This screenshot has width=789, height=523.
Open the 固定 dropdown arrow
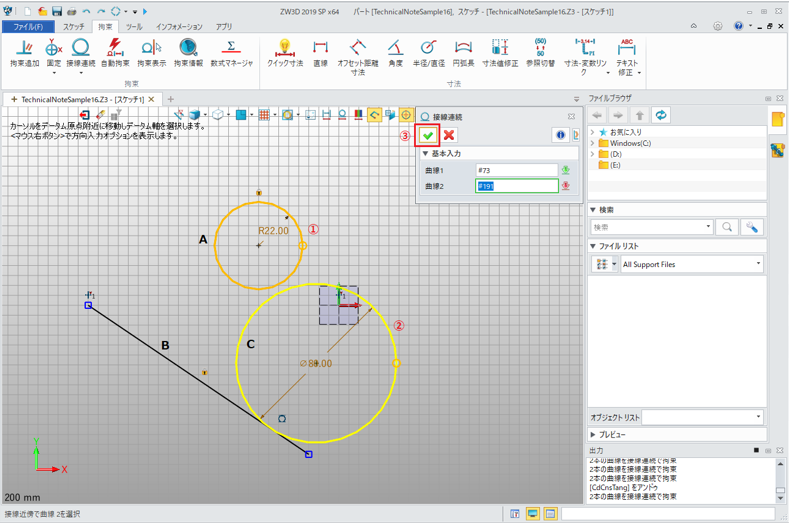click(54, 73)
